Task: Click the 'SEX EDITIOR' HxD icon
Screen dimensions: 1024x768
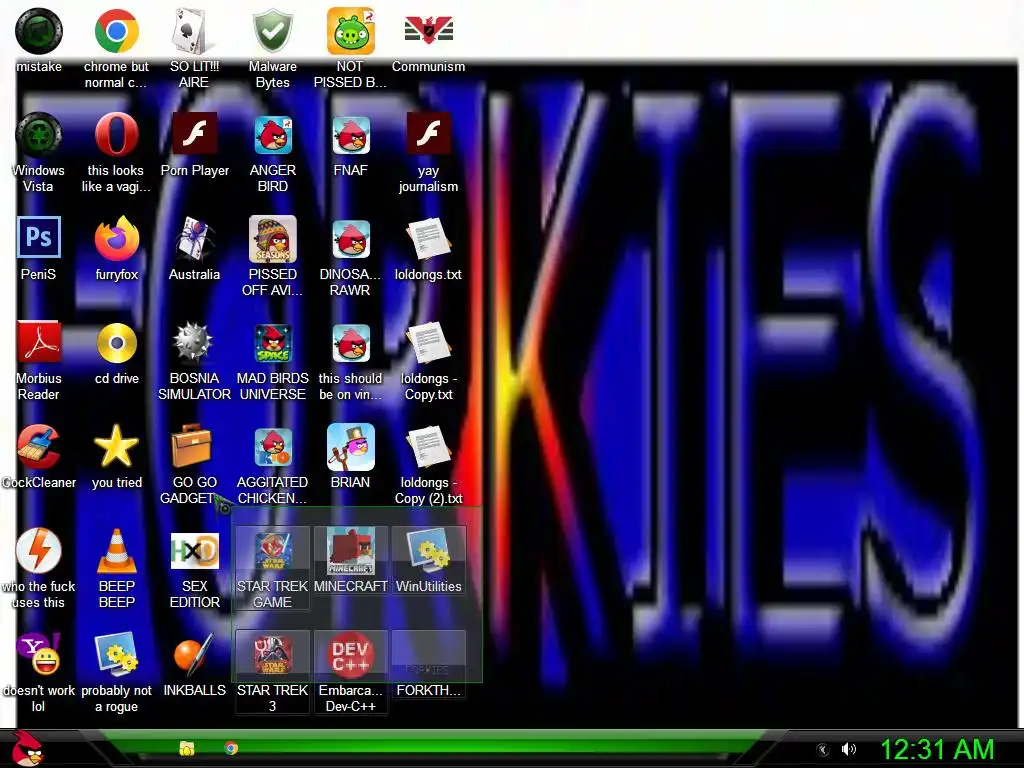Action: [195, 551]
